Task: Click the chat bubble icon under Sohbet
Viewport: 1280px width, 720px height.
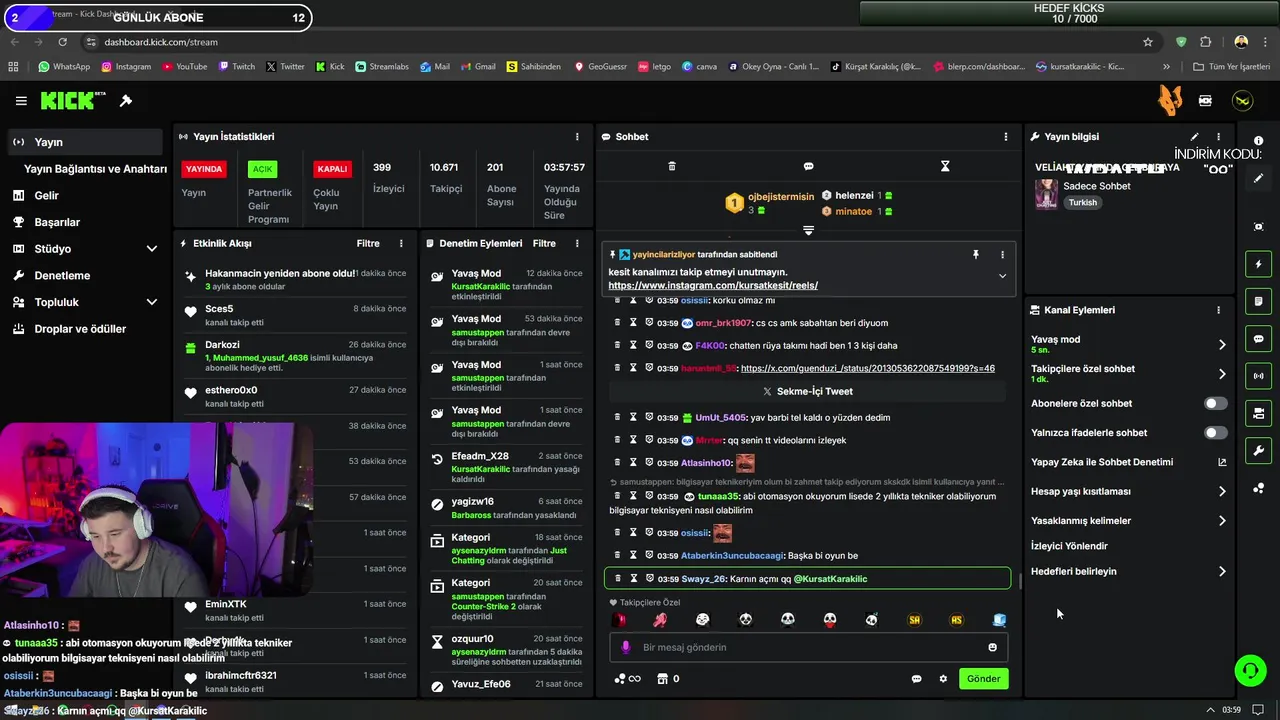Action: (x=808, y=166)
